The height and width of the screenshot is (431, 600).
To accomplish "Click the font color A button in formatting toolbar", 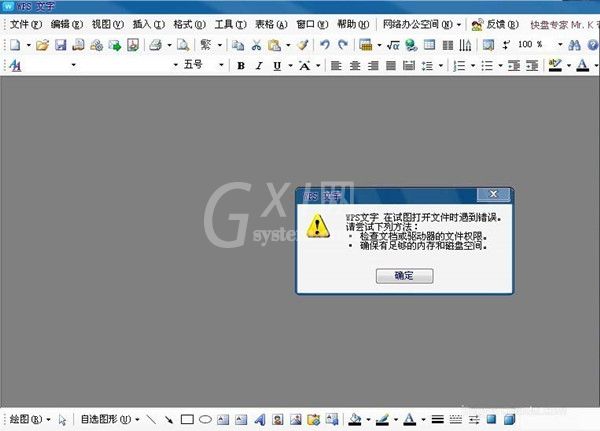I will [582, 66].
